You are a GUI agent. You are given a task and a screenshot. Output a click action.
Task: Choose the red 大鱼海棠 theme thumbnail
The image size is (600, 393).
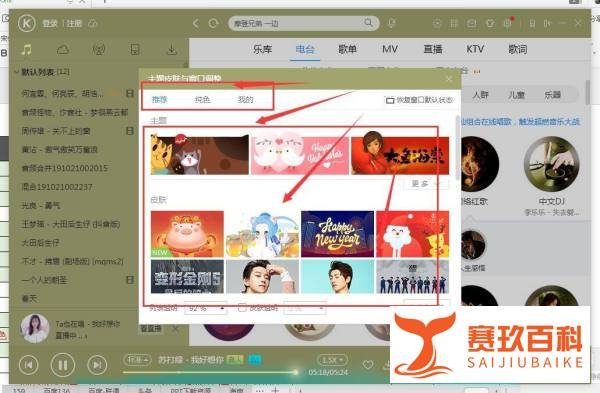[400, 155]
